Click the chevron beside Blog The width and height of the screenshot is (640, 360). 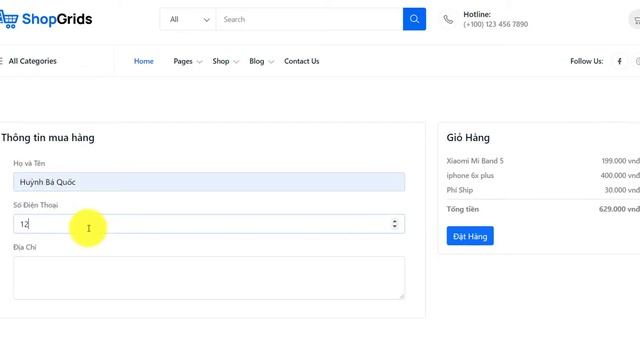[x=271, y=62]
